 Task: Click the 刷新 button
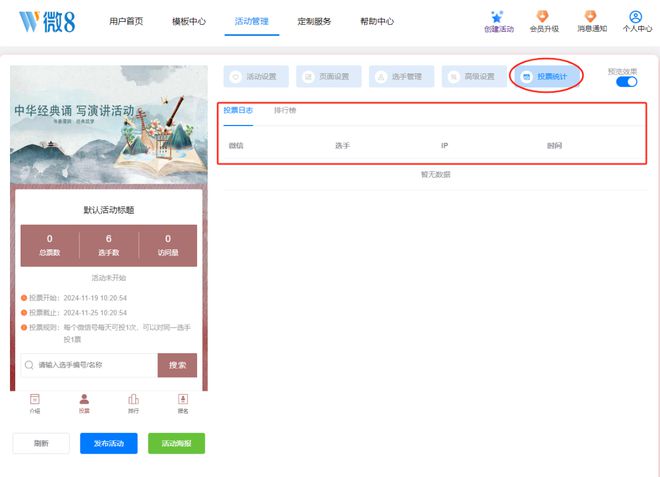[41, 443]
